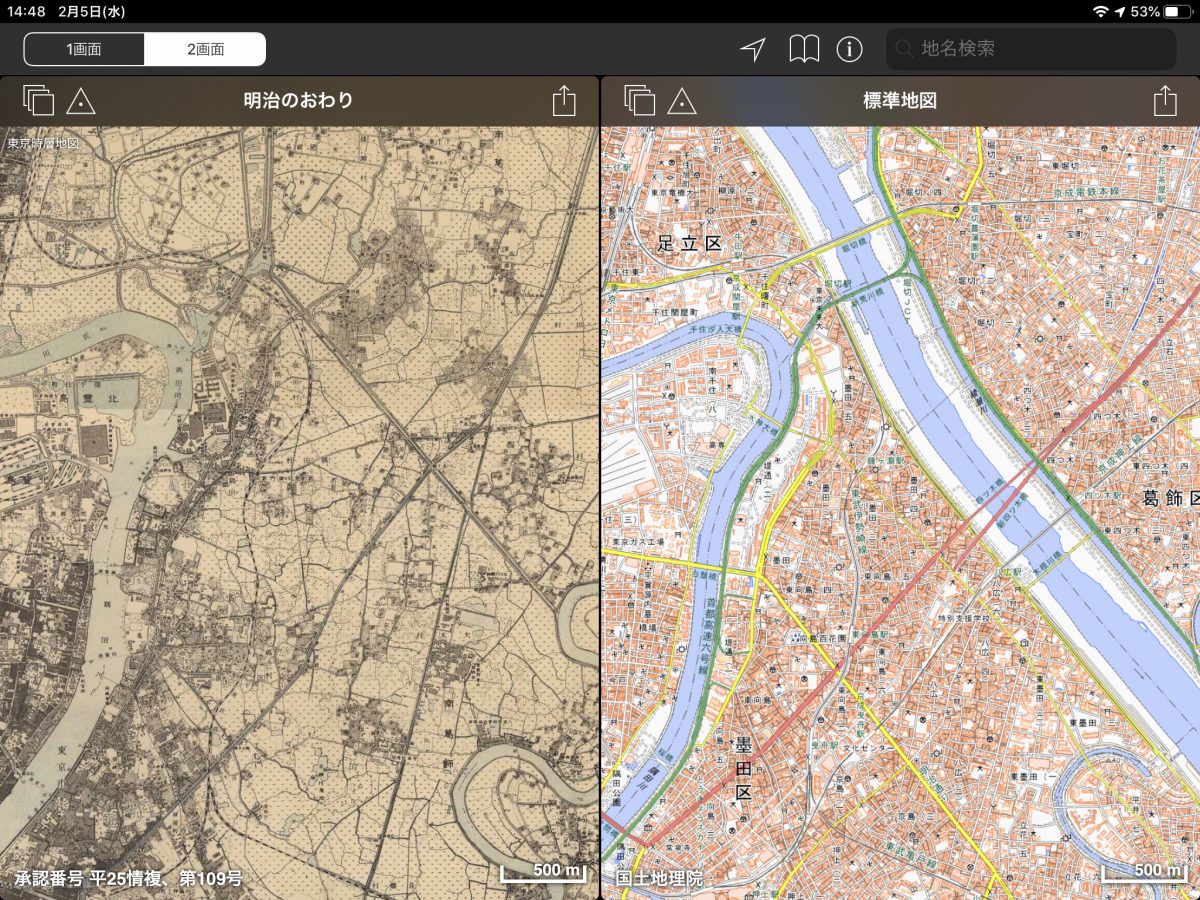Share the left 明治のおわり map
This screenshot has height=900, width=1200.
pyautogui.click(x=564, y=101)
